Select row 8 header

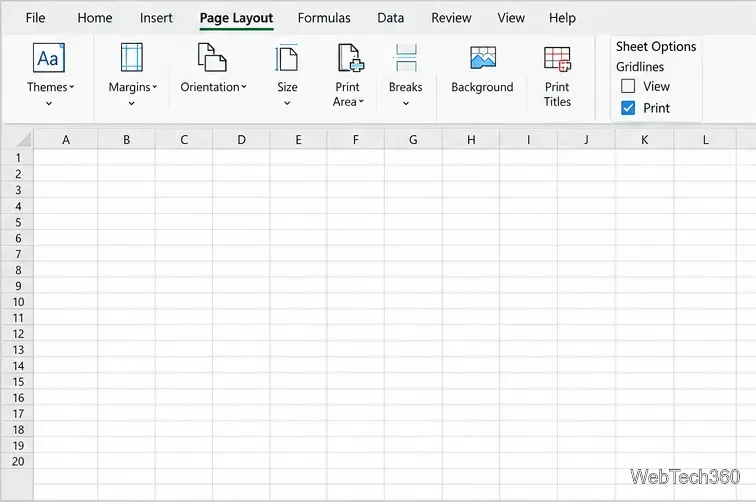point(18,270)
